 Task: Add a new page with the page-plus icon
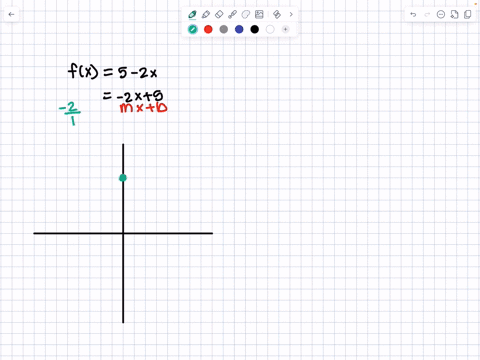pyautogui.click(x=454, y=14)
